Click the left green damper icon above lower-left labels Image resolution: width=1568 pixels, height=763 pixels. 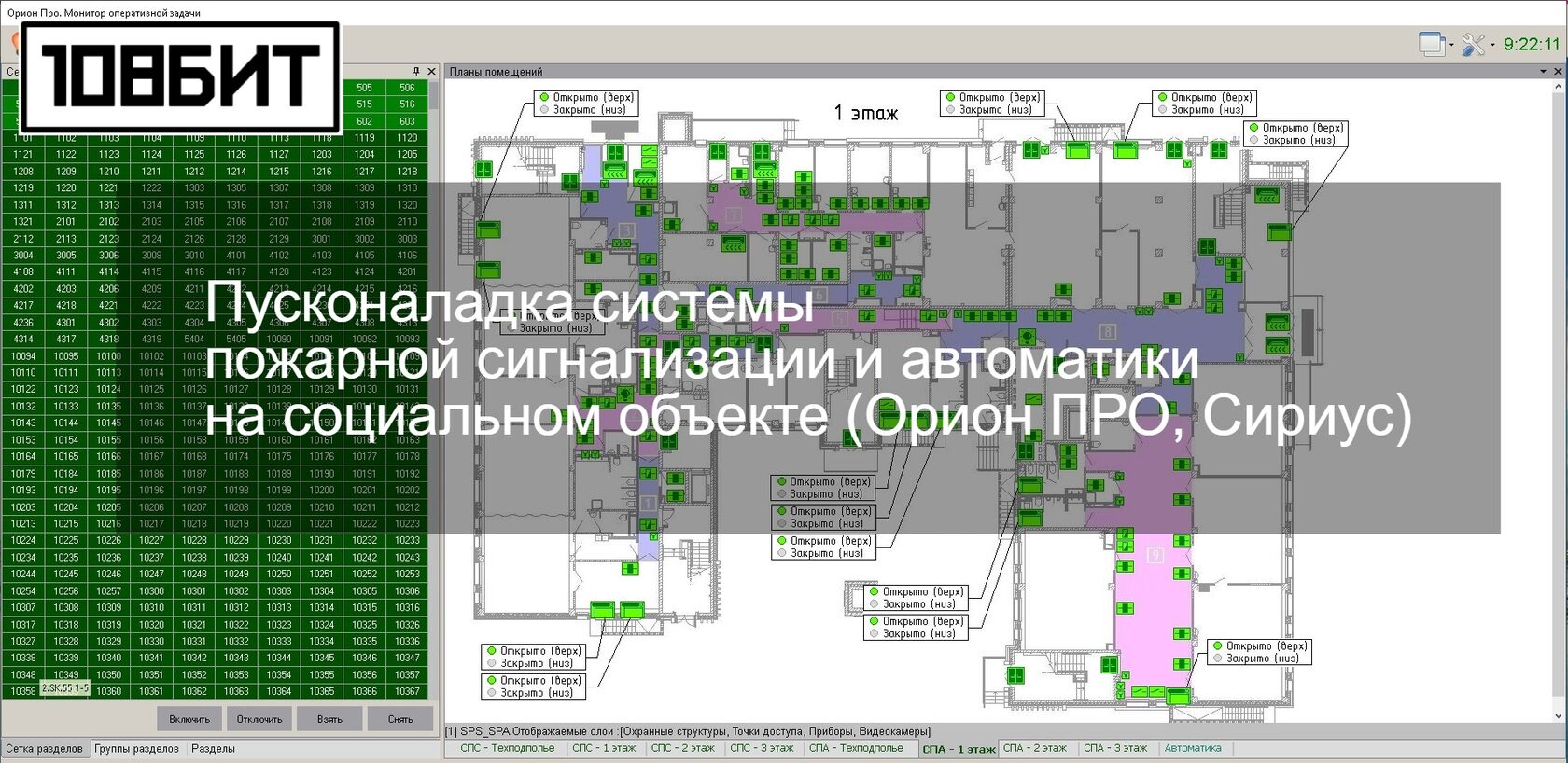604,610
